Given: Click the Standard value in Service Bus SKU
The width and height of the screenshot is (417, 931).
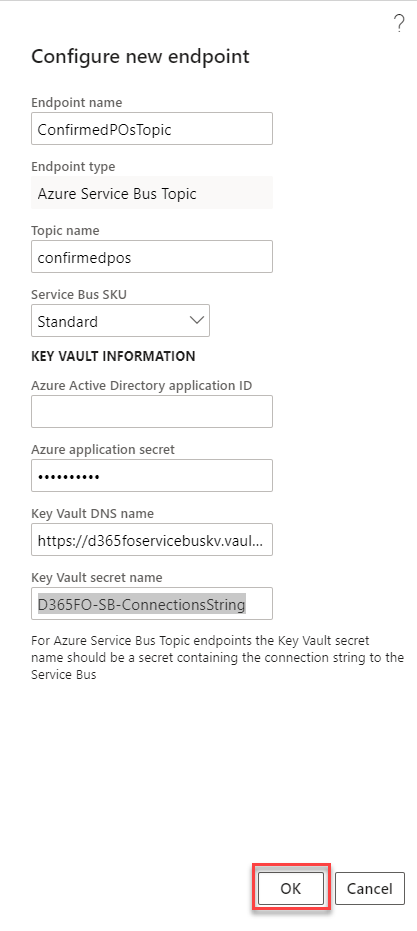Looking at the screenshot, I should [x=68, y=321].
